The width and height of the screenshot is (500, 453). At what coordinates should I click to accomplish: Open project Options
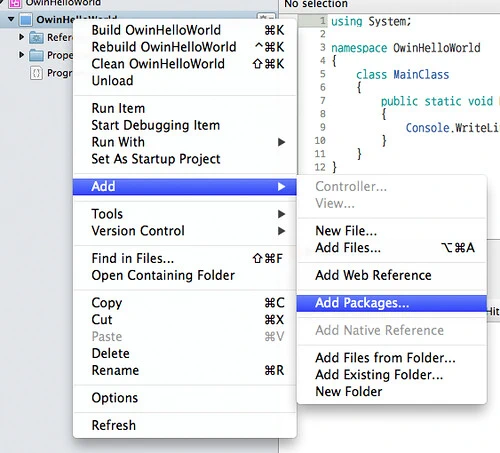[x=185, y=398]
